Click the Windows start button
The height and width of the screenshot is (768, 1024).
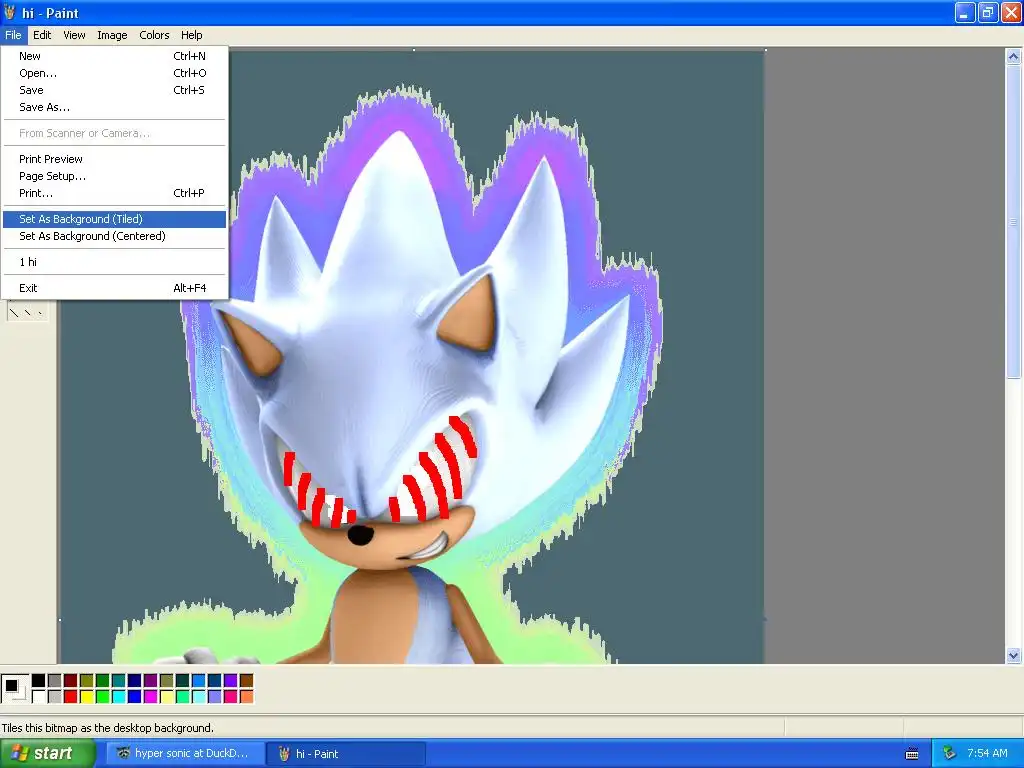47,754
